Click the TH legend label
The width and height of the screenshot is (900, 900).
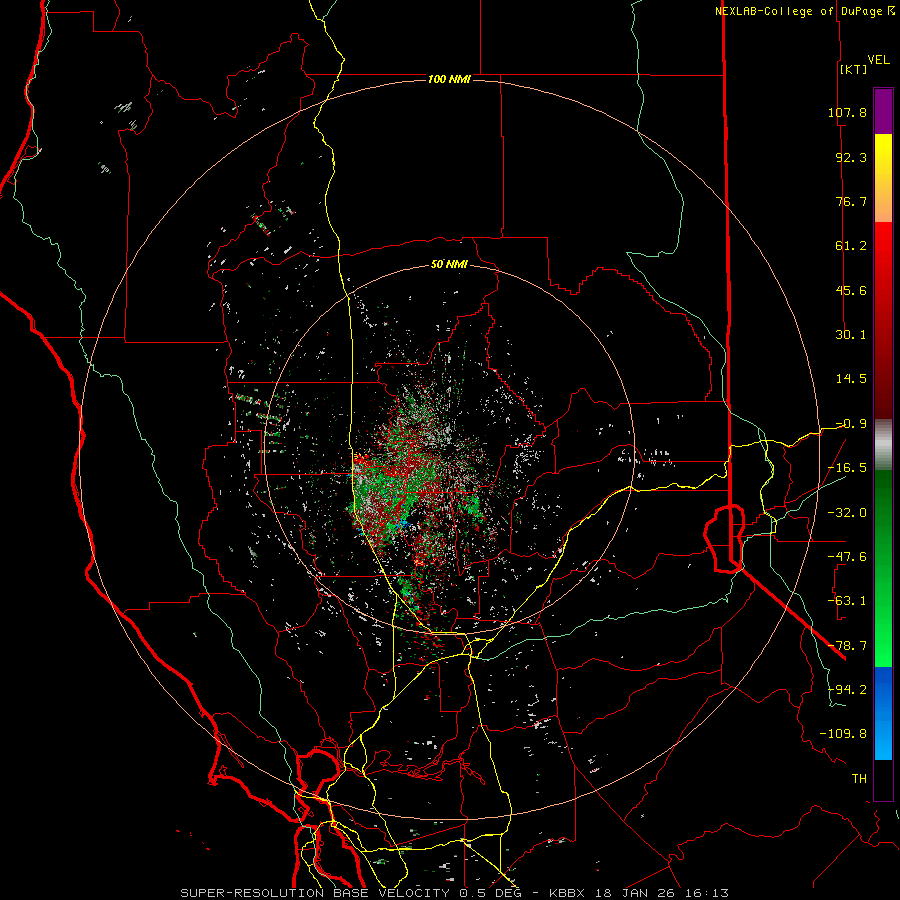click(x=859, y=779)
